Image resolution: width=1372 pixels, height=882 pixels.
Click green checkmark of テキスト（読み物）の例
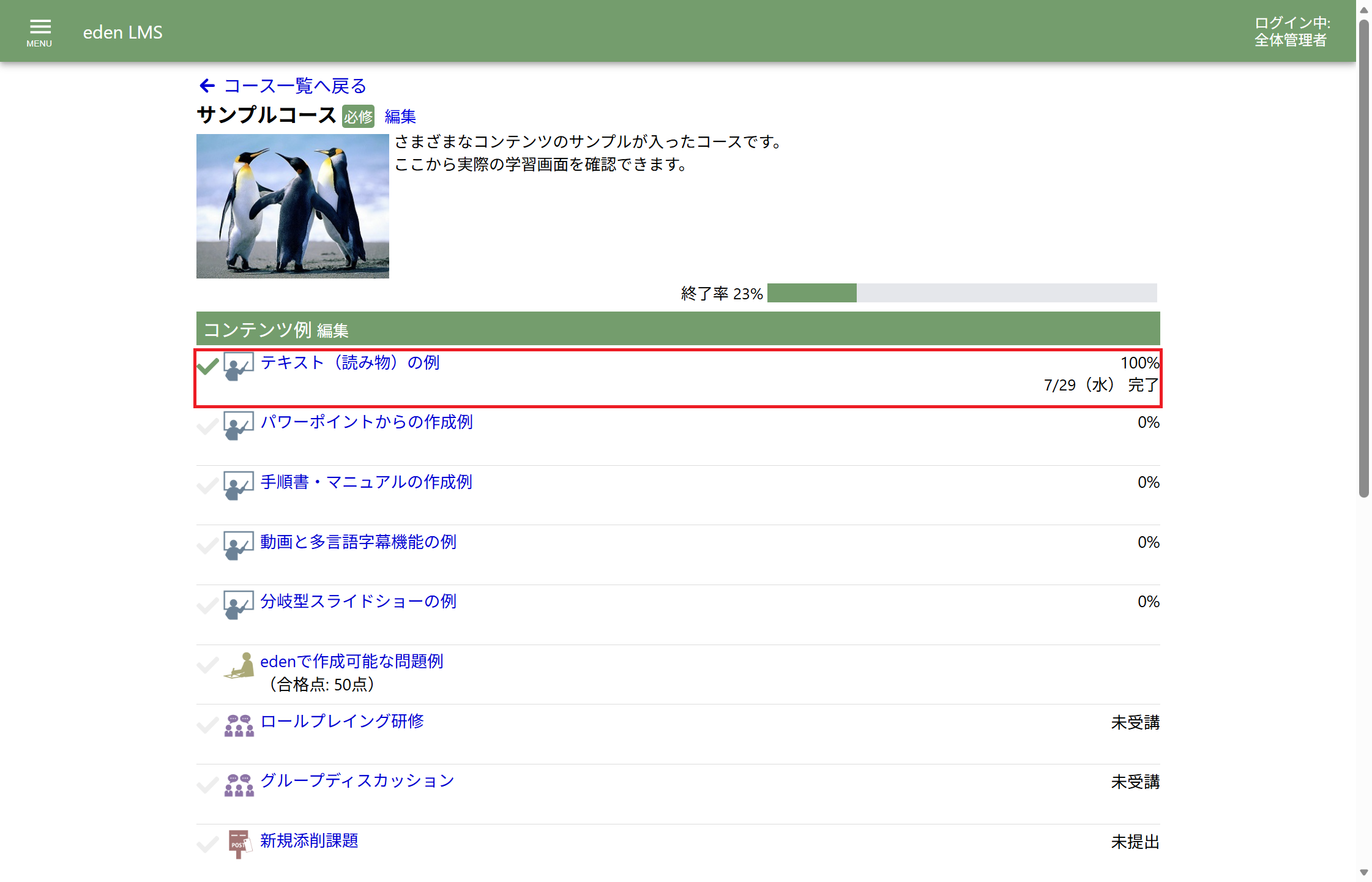[208, 366]
